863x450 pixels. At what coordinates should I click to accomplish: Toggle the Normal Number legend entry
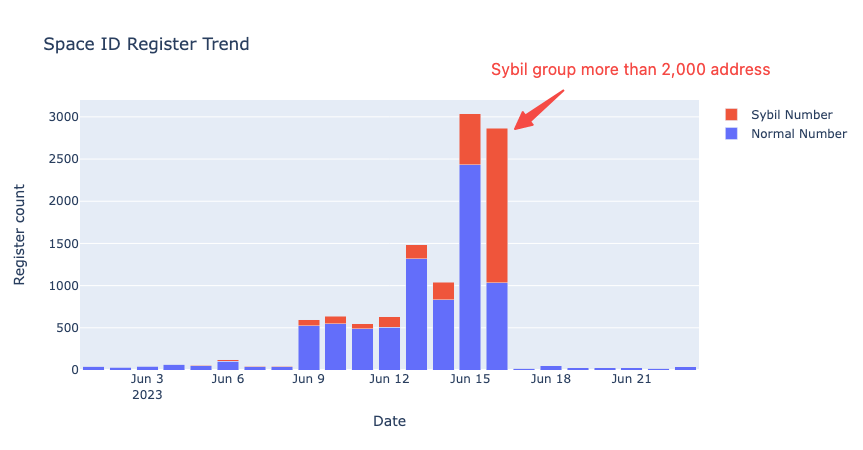tap(785, 134)
